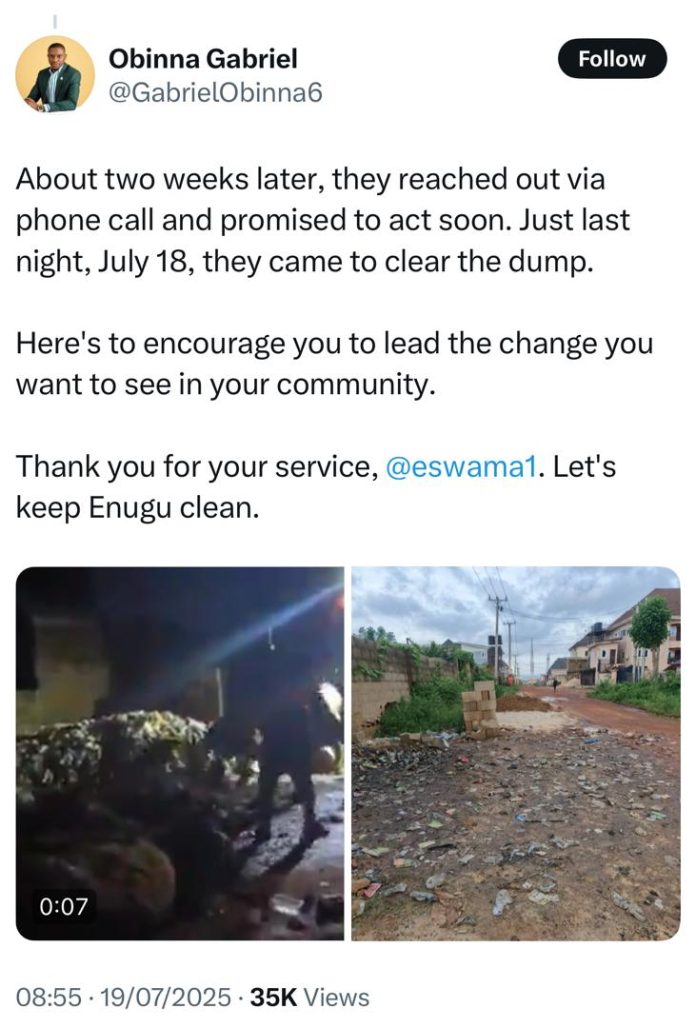This screenshot has height=1028, width=696.
Task: Click the 19/07/2025 post date
Action: [x=166, y=997]
